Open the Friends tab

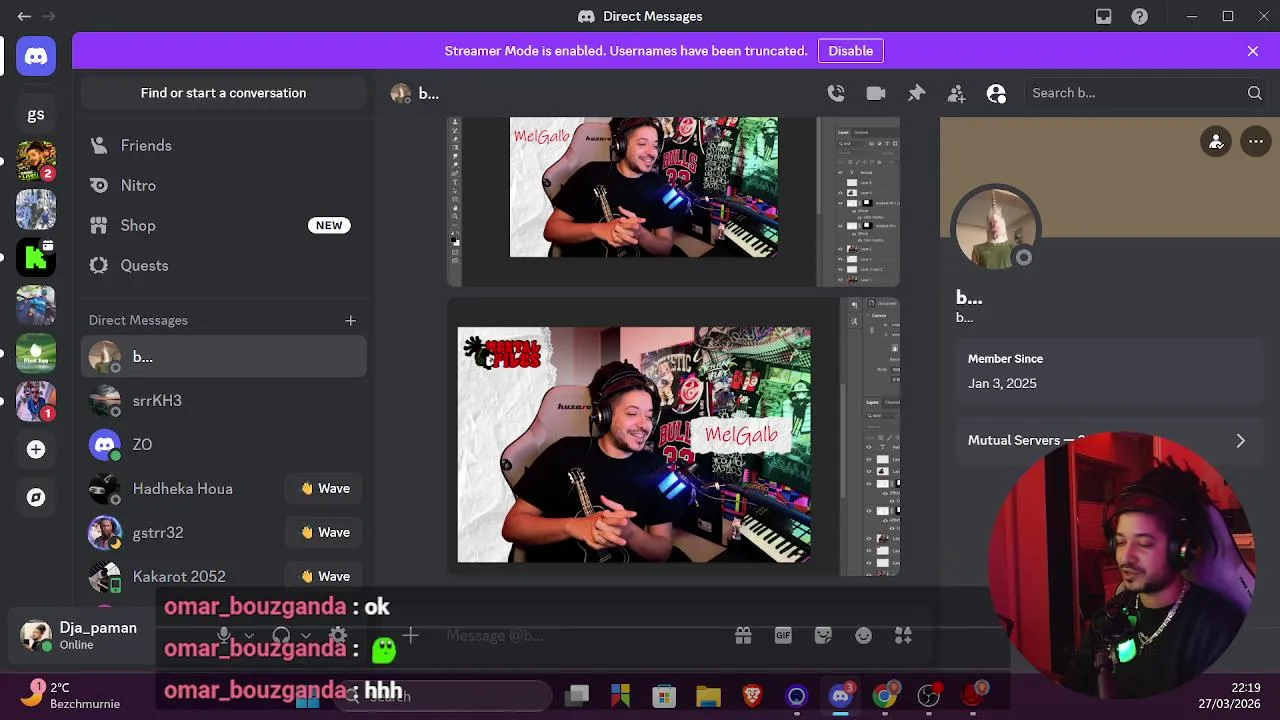pyautogui.click(x=224, y=145)
